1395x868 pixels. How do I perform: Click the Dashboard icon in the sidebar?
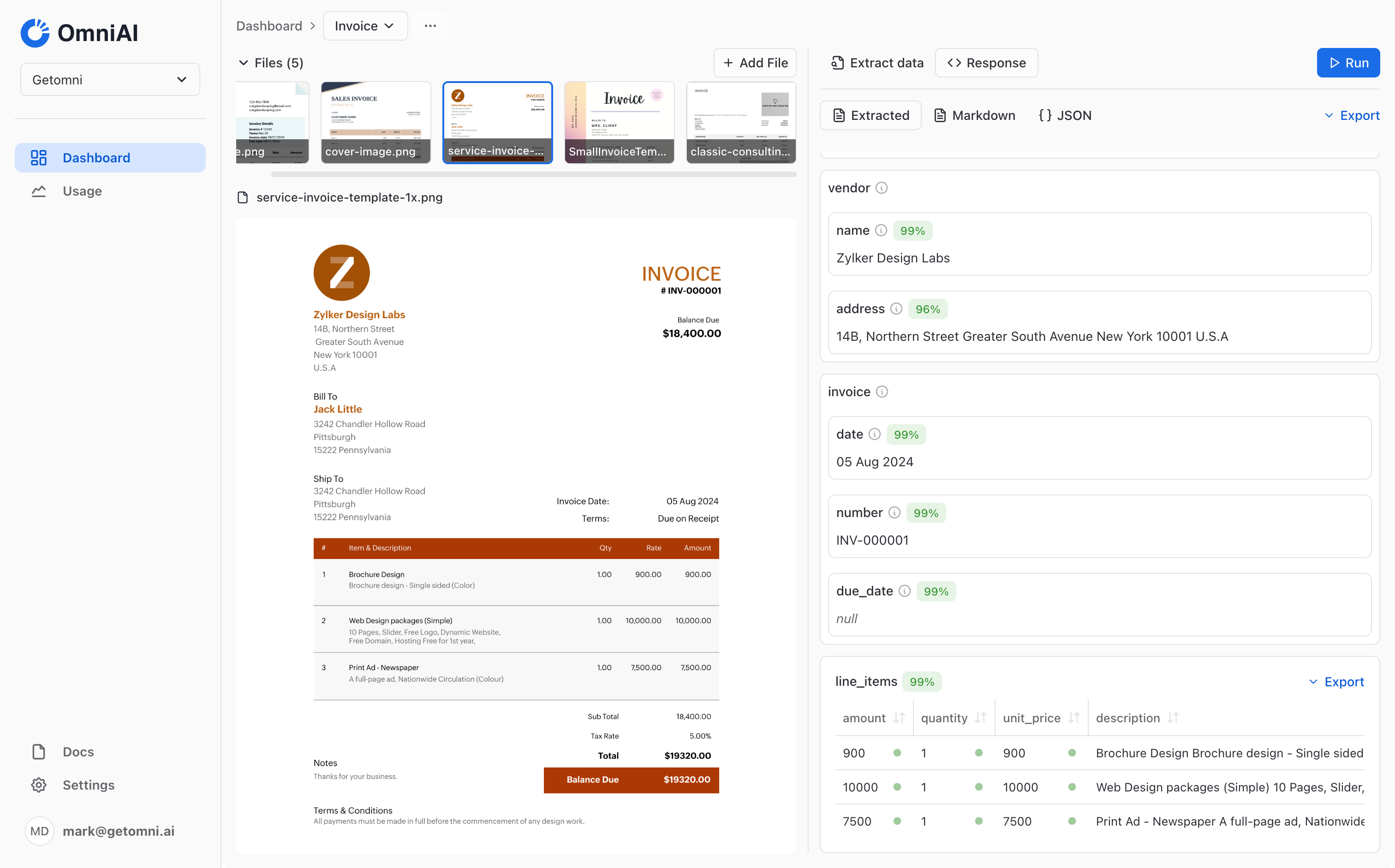click(38, 157)
